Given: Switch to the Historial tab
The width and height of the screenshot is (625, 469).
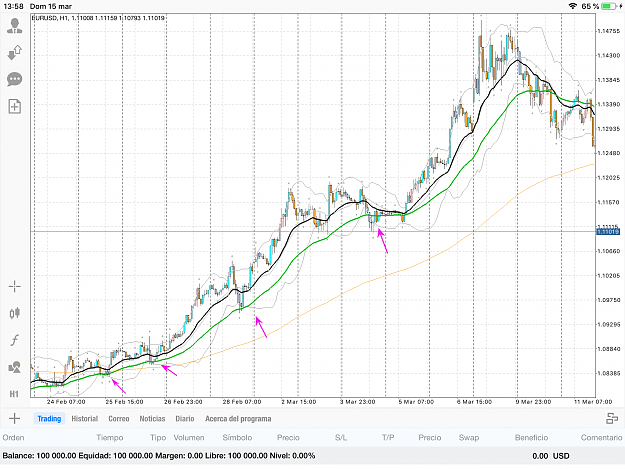Looking at the screenshot, I should pos(85,419).
